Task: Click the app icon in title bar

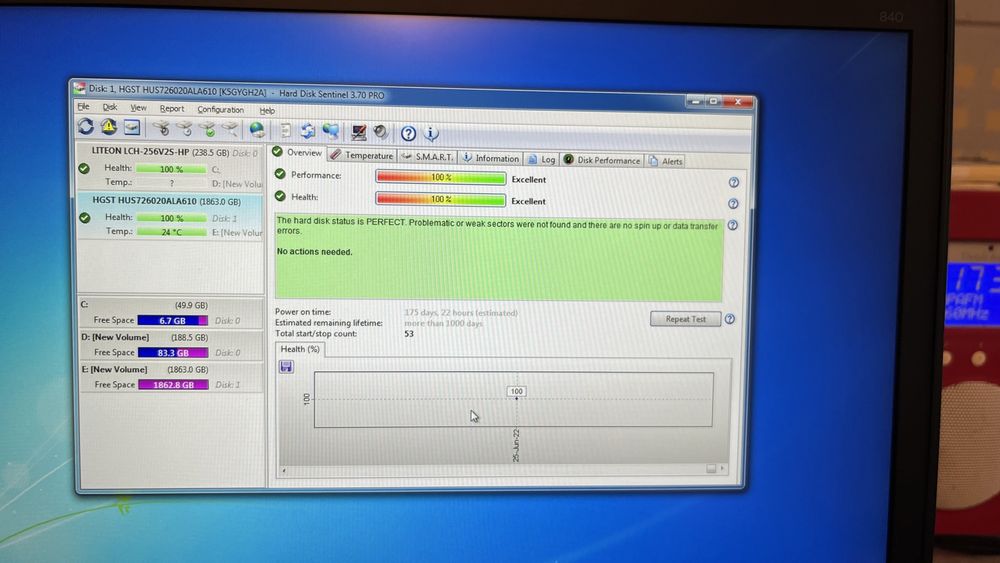Action: pyautogui.click(x=79, y=88)
